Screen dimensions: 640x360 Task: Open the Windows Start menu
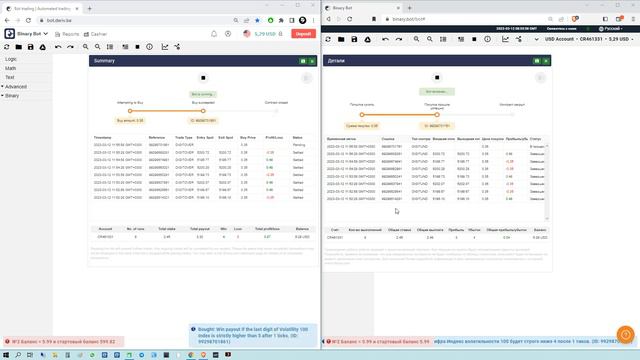click(6, 355)
